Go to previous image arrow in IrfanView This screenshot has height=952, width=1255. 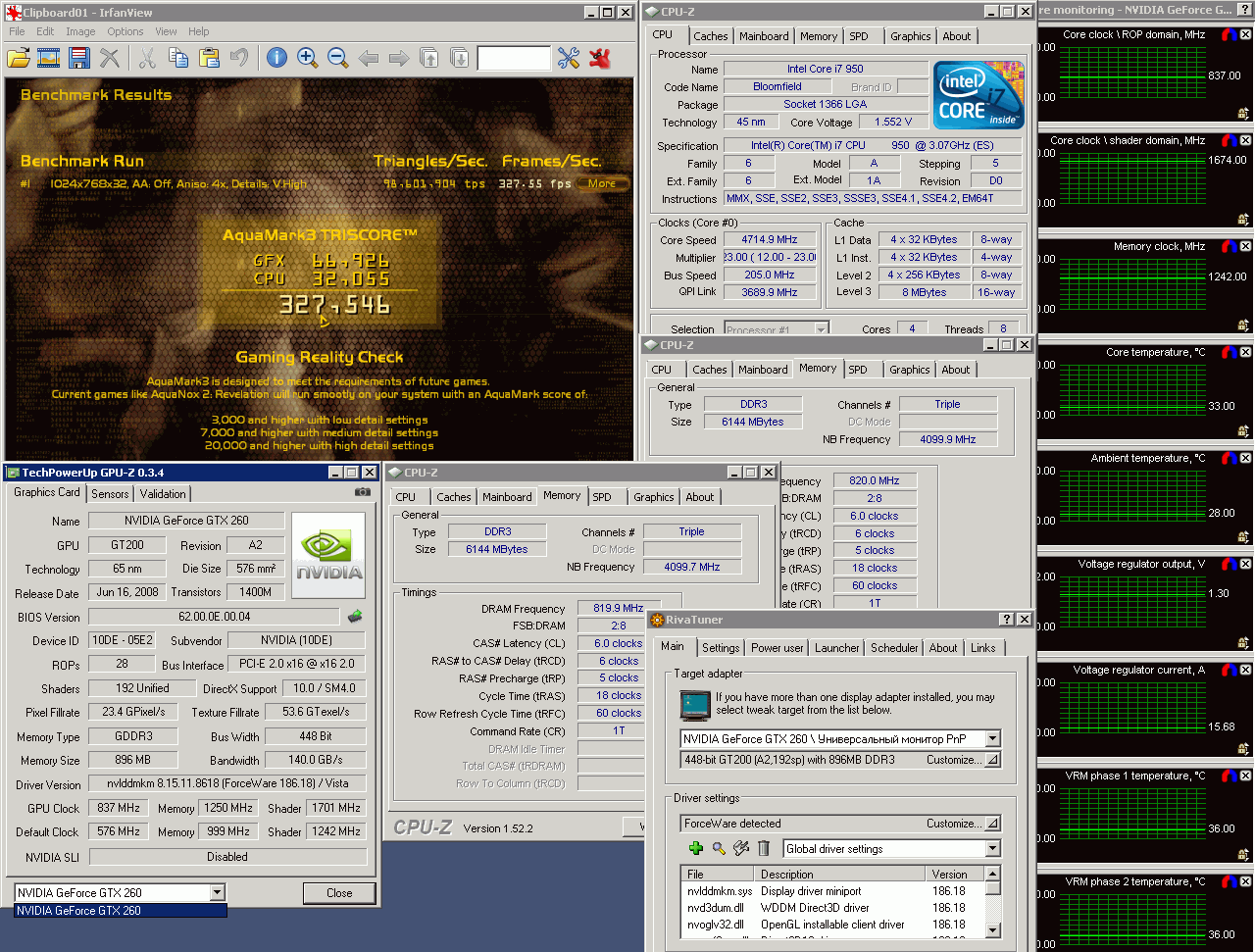[369, 58]
